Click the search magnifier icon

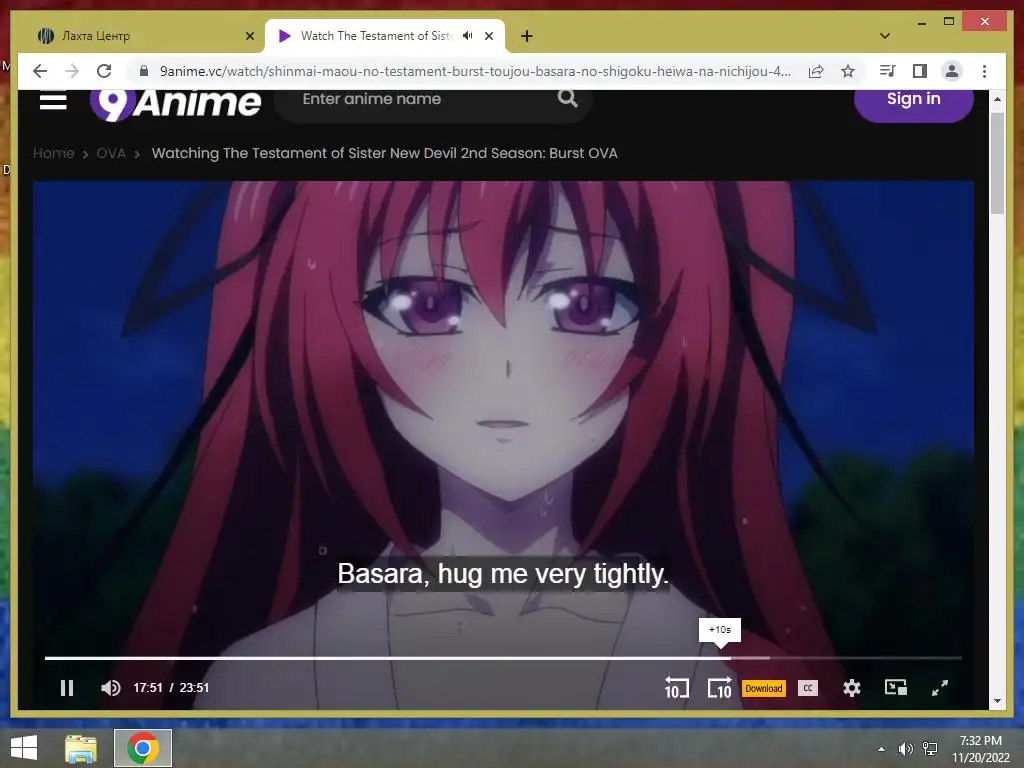(x=568, y=99)
